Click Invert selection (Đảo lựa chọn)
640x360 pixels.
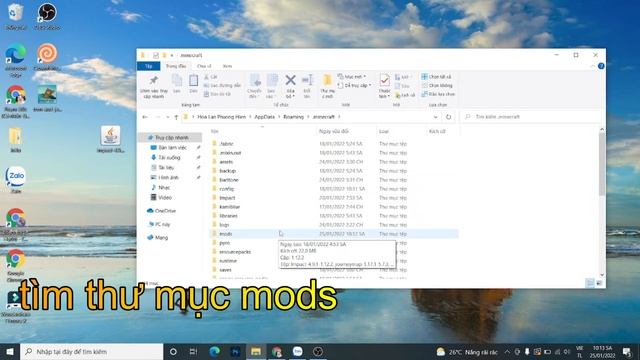(438, 94)
